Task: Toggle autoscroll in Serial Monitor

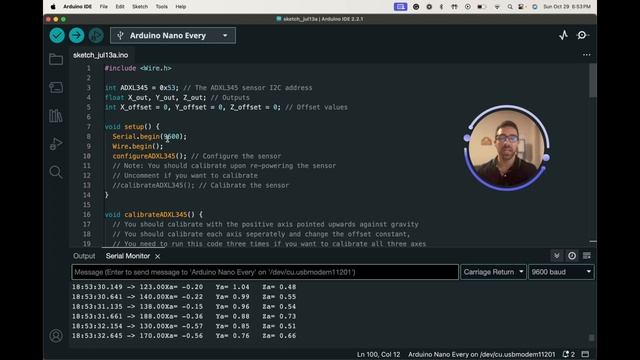Action: 556,256
